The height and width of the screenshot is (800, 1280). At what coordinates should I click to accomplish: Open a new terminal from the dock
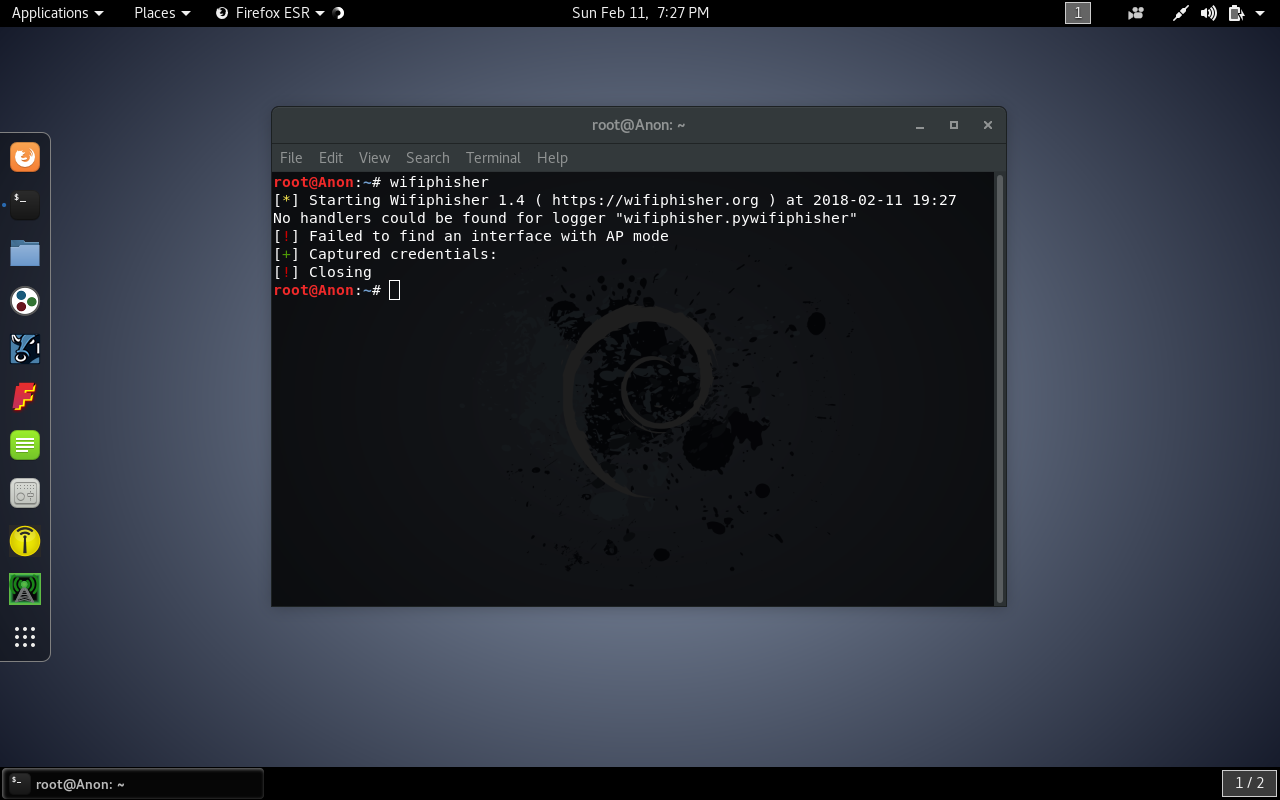[24, 205]
